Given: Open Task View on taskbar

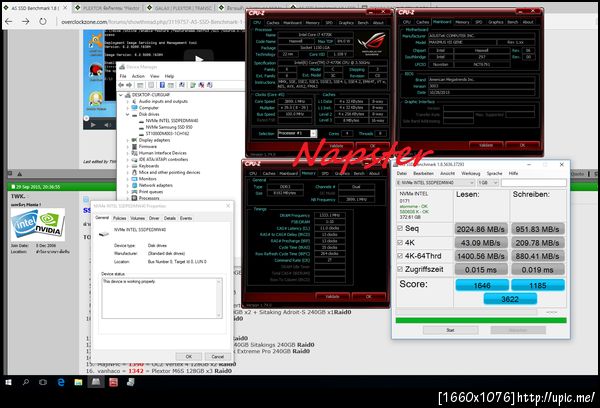Looking at the screenshot, I should click(43, 382).
